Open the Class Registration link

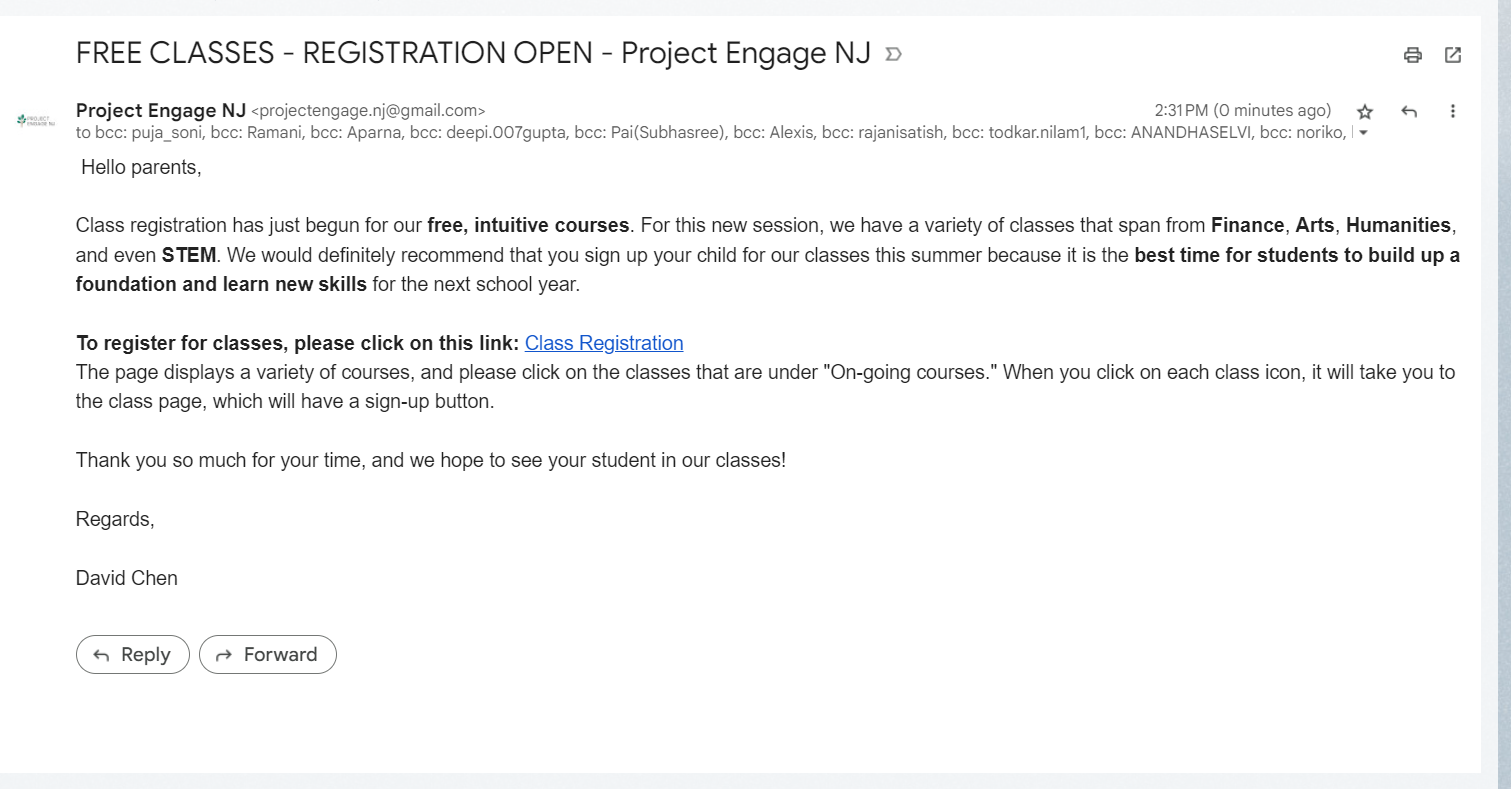pyautogui.click(x=604, y=343)
